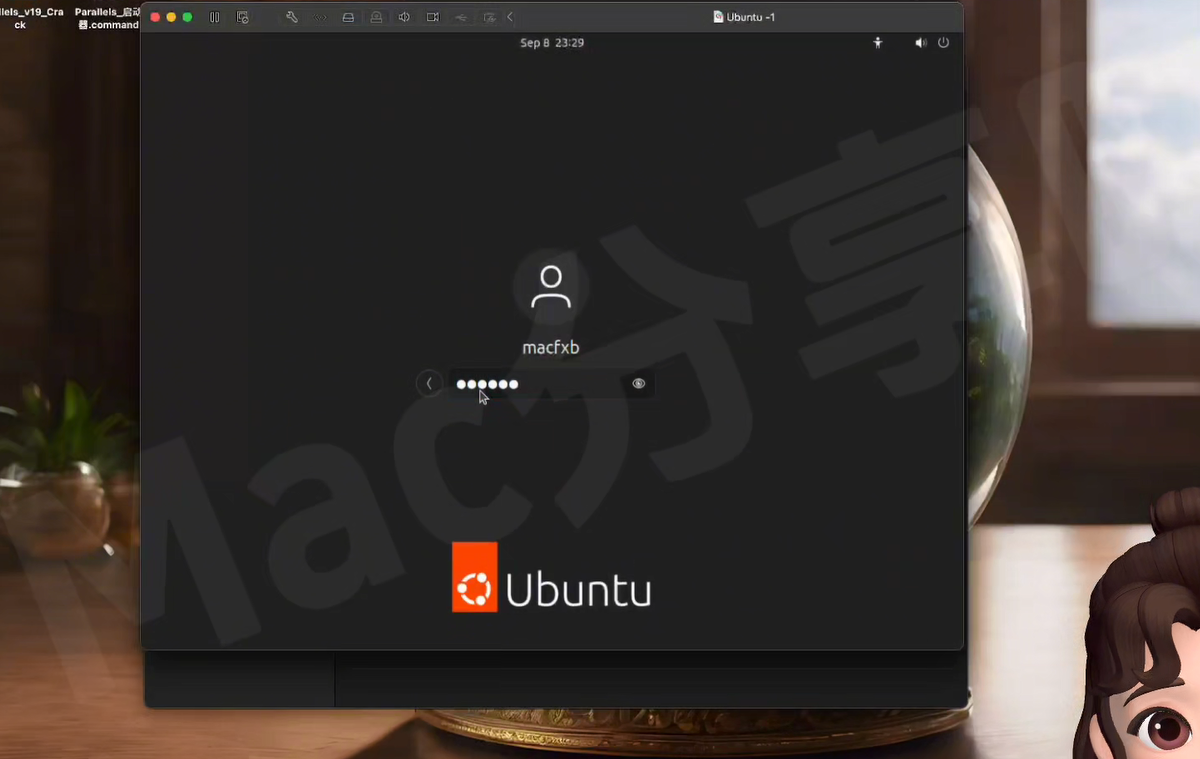Open the Ubuntu accessibility menu

(x=878, y=43)
